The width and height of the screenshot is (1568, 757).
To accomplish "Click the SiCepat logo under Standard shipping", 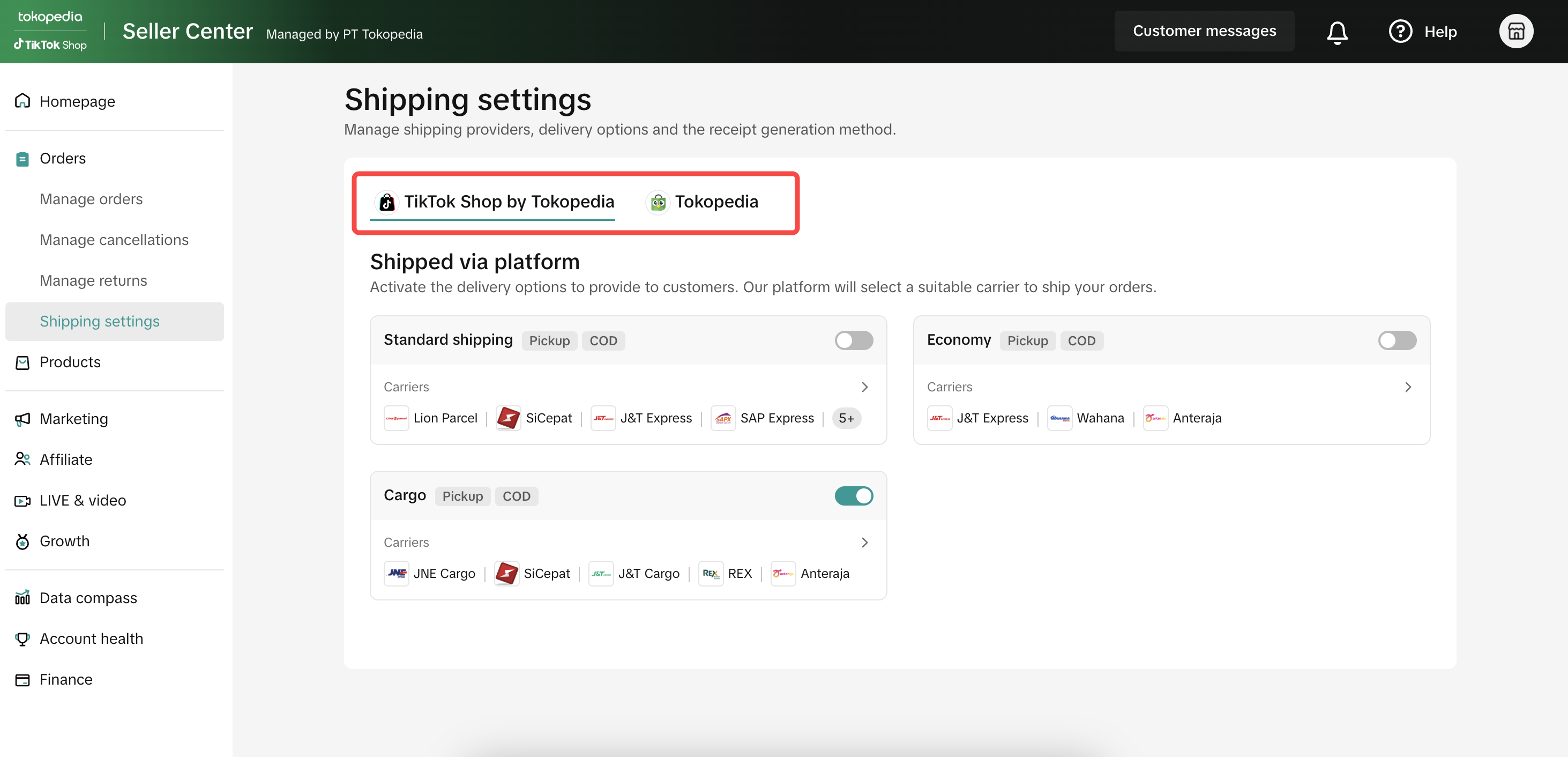I will (x=507, y=418).
